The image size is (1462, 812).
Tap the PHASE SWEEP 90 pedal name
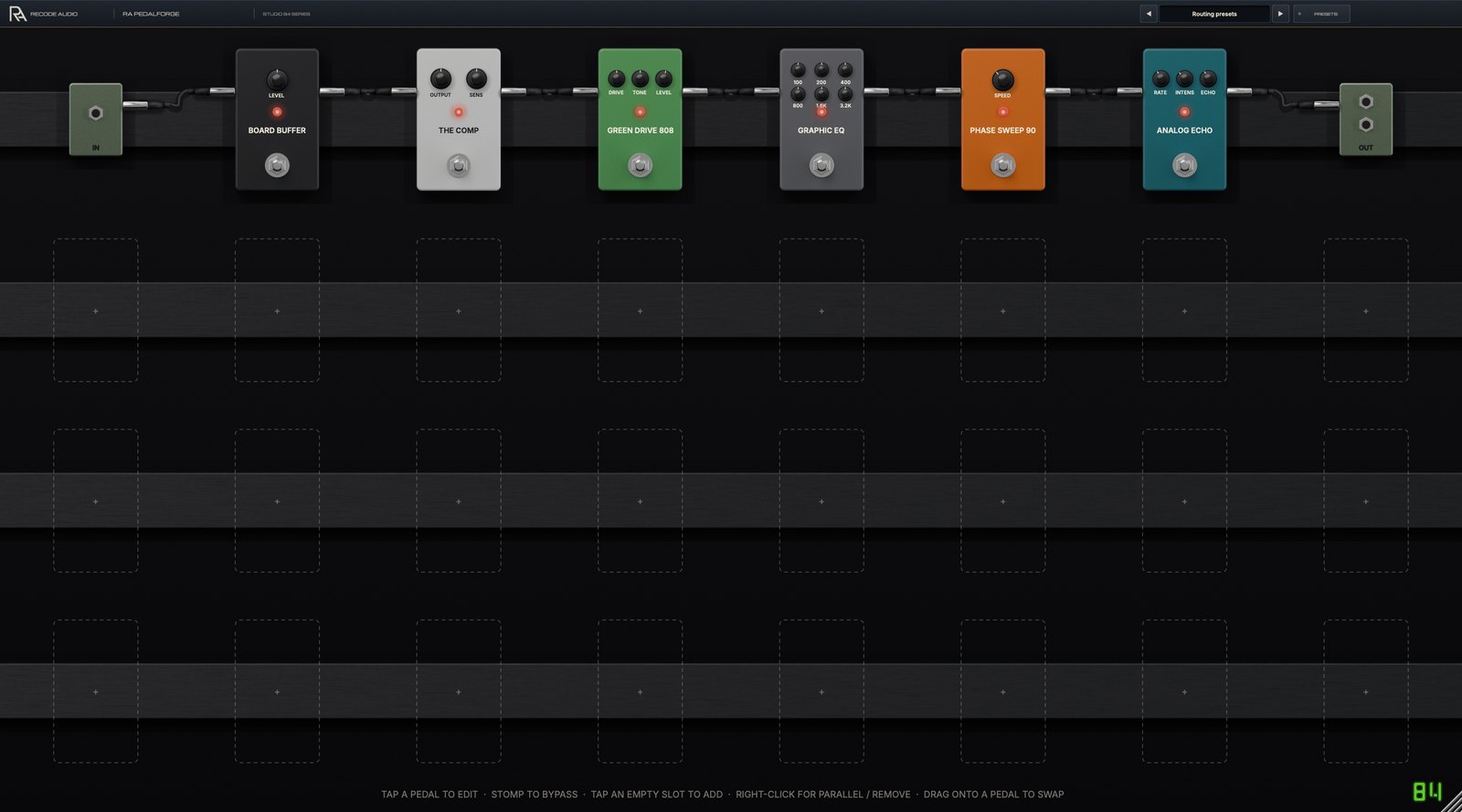[x=1002, y=131]
